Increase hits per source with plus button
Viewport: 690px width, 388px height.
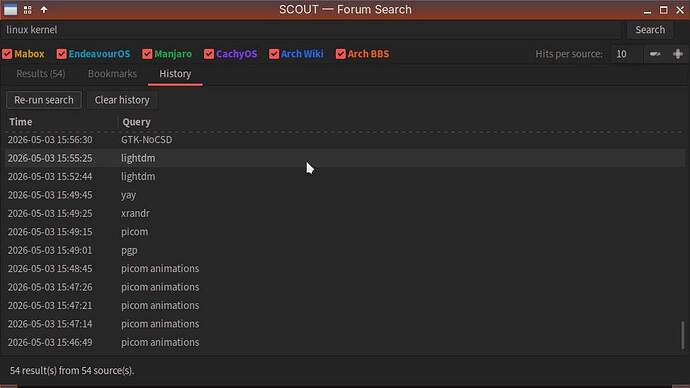[x=678, y=54]
